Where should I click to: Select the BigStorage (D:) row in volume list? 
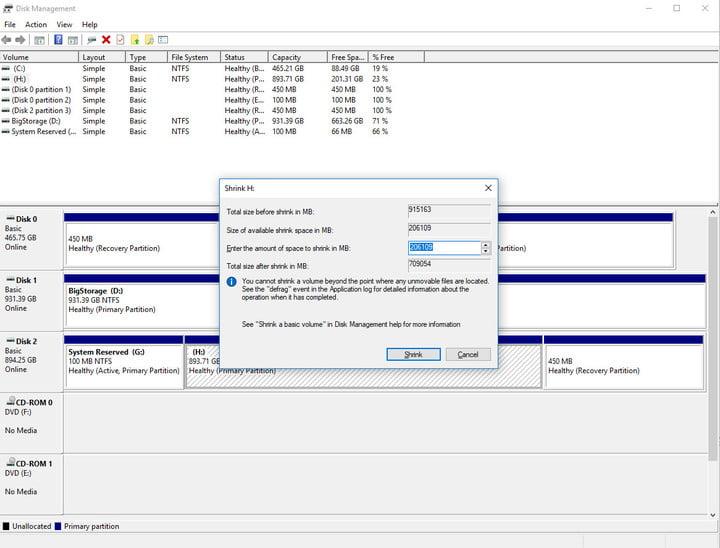[x=38, y=121]
